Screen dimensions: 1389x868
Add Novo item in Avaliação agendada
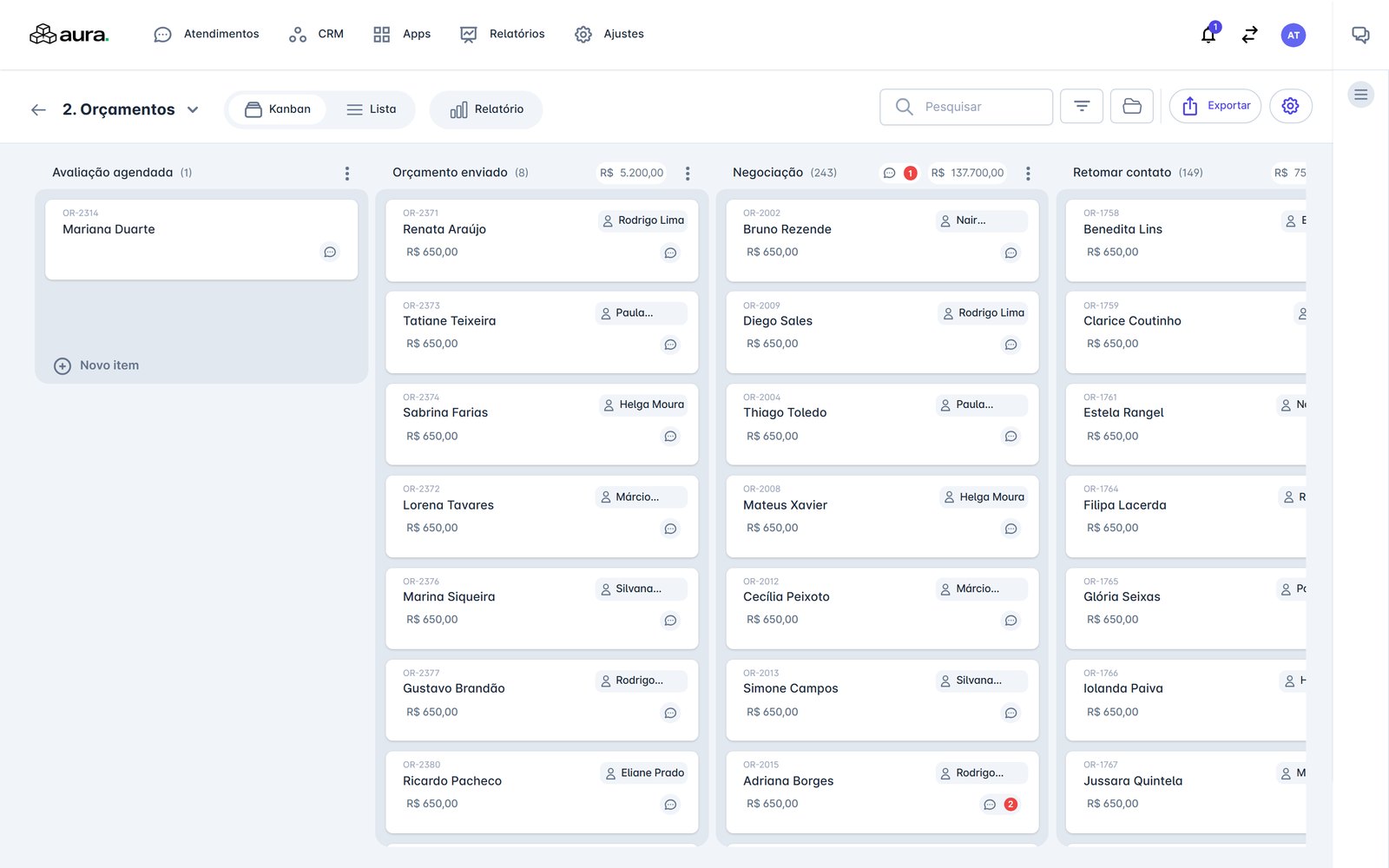(x=96, y=365)
